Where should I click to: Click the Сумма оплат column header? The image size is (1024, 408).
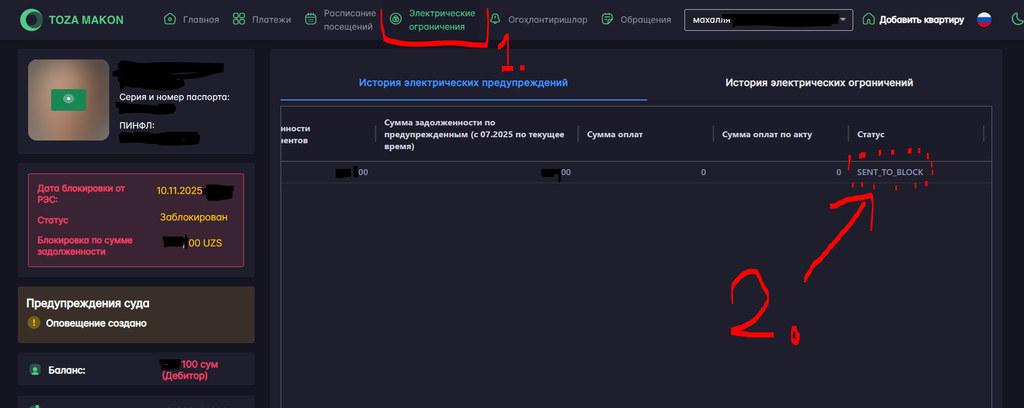pyautogui.click(x=615, y=134)
